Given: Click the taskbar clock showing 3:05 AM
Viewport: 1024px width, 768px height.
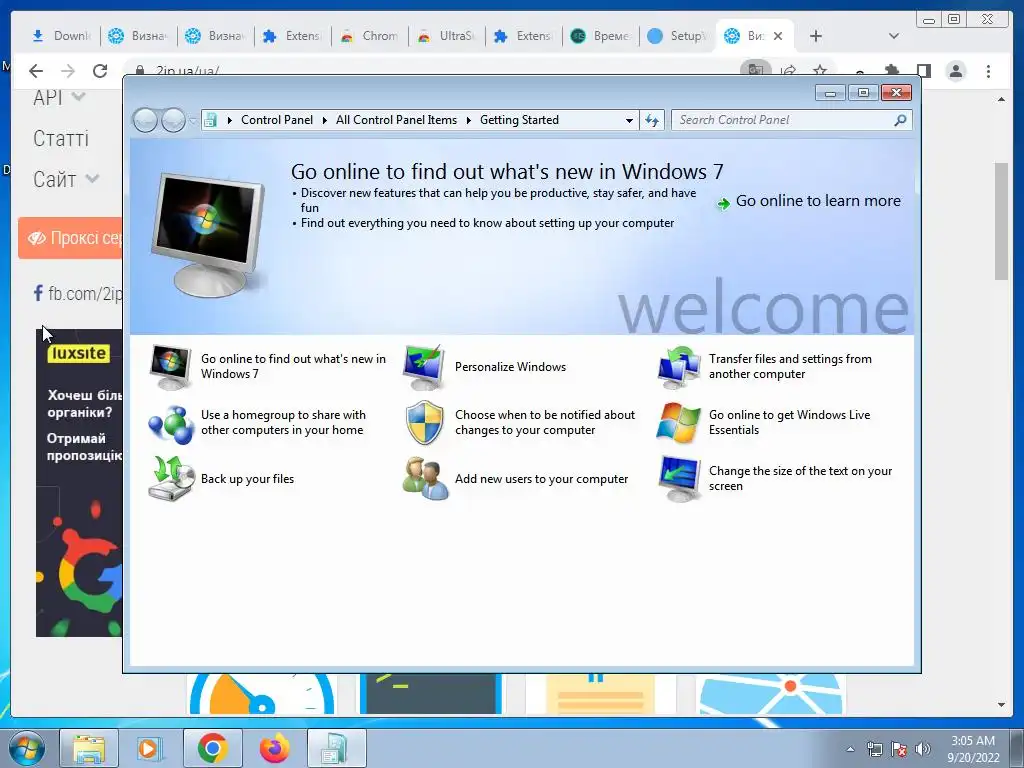Looking at the screenshot, I should [x=973, y=749].
